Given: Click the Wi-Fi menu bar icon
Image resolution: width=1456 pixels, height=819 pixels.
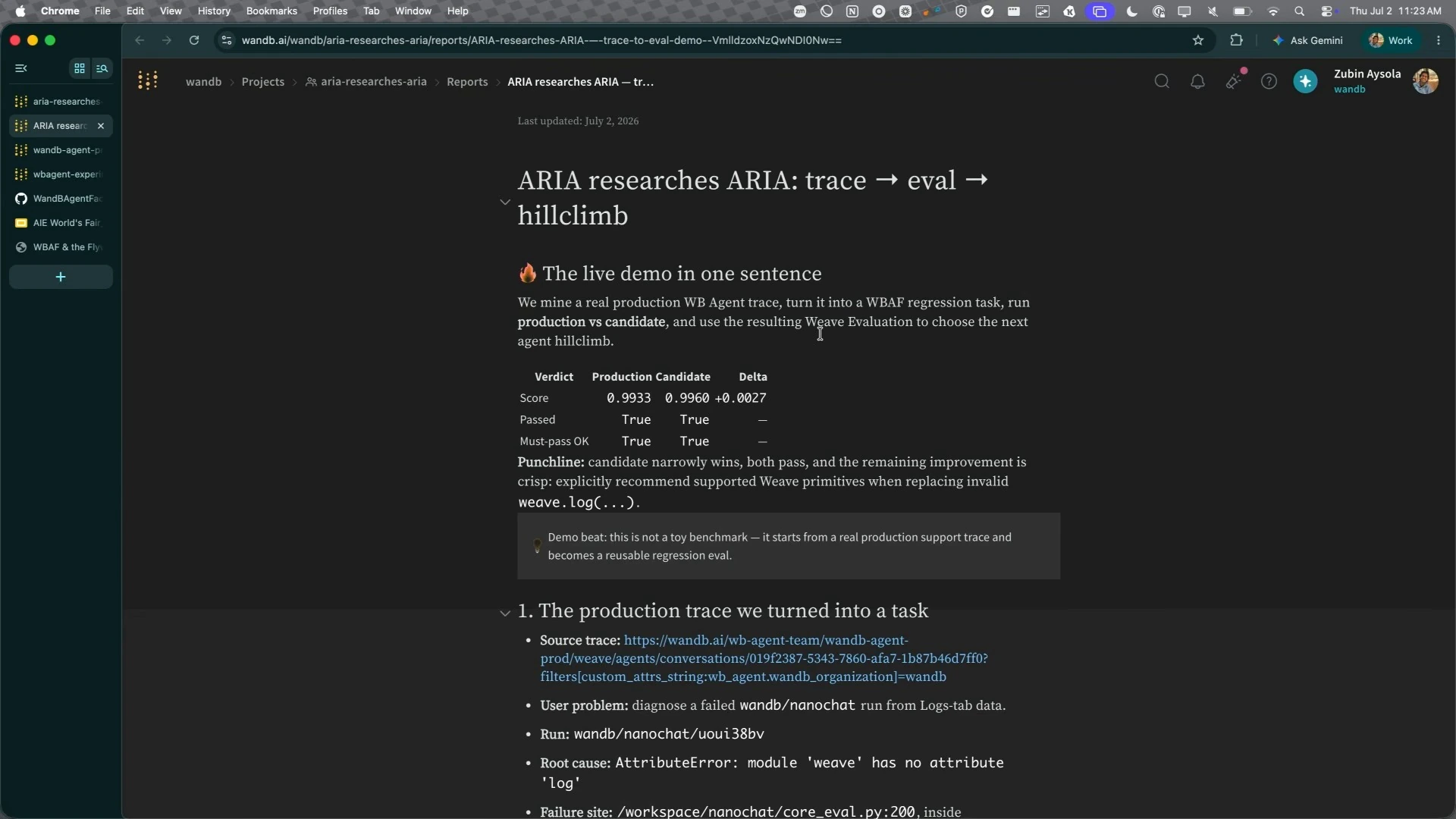Looking at the screenshot, I should coord(1273,11).
